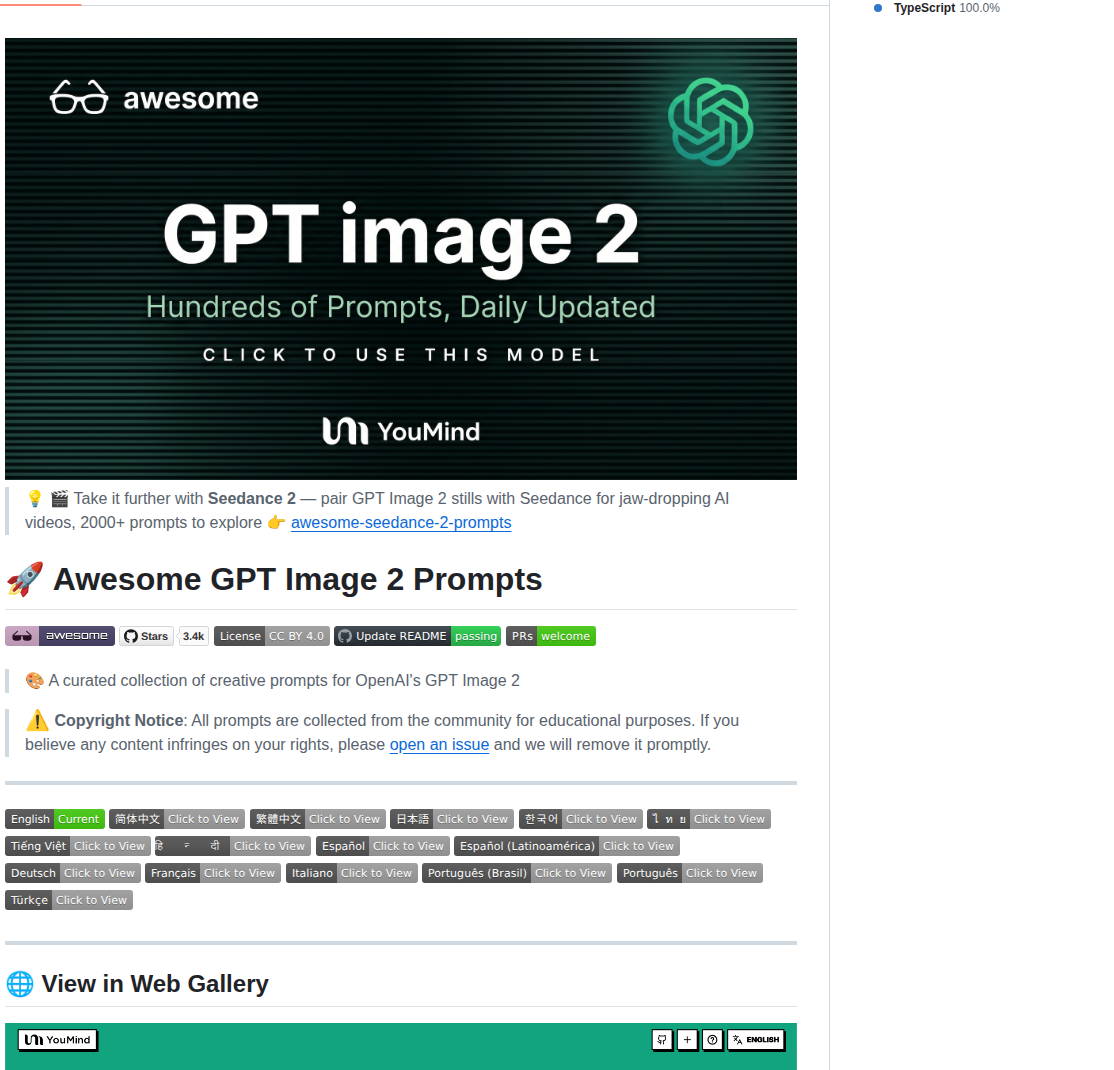The width and height of the screenshot is (1114, 1070).
Task: Click the plus icon in gallery preview
Action: pyautogui.click(x=687, y=1040)
